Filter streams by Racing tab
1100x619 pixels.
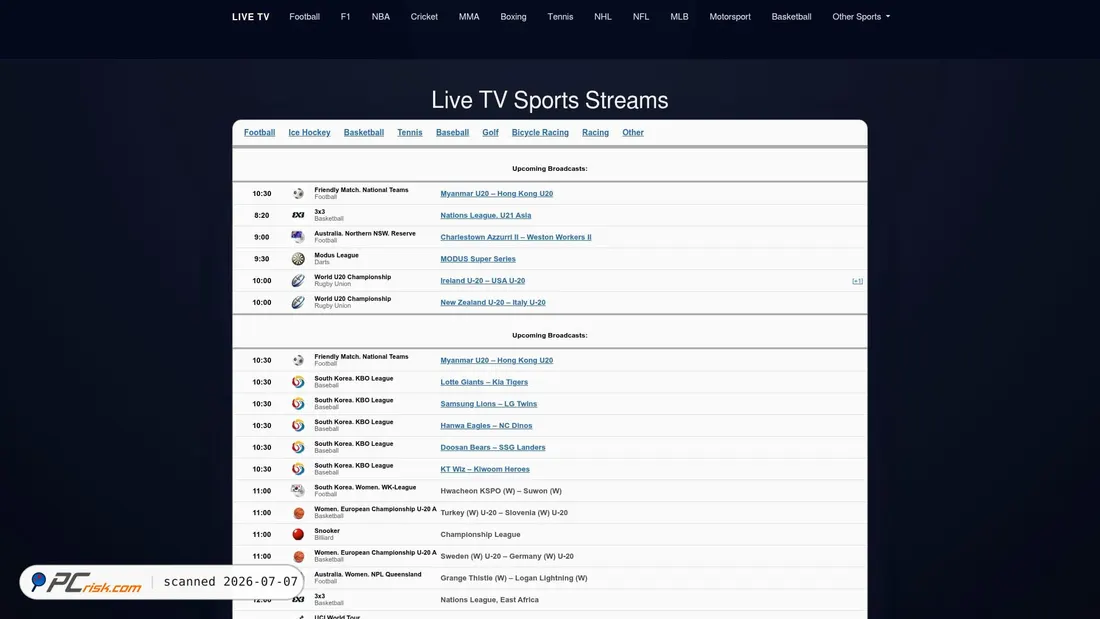(x=595, y=133)
